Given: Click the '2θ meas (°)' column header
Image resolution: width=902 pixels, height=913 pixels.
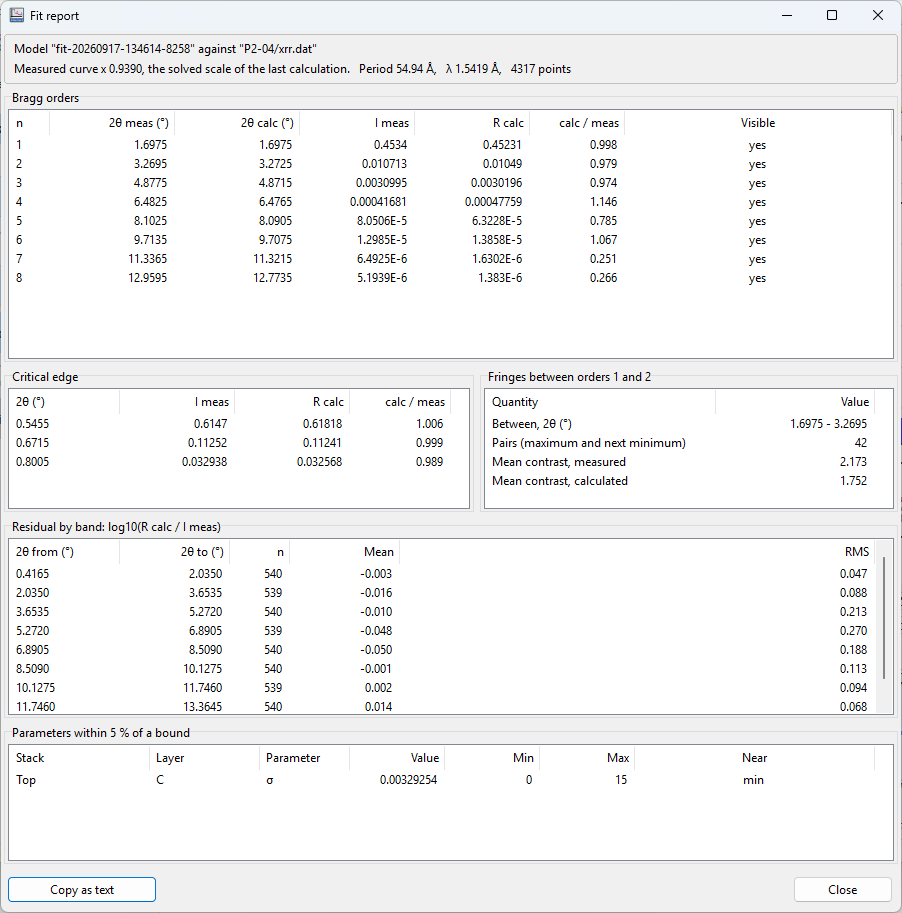Looking at the screenshot, I should tap(139, 123).
